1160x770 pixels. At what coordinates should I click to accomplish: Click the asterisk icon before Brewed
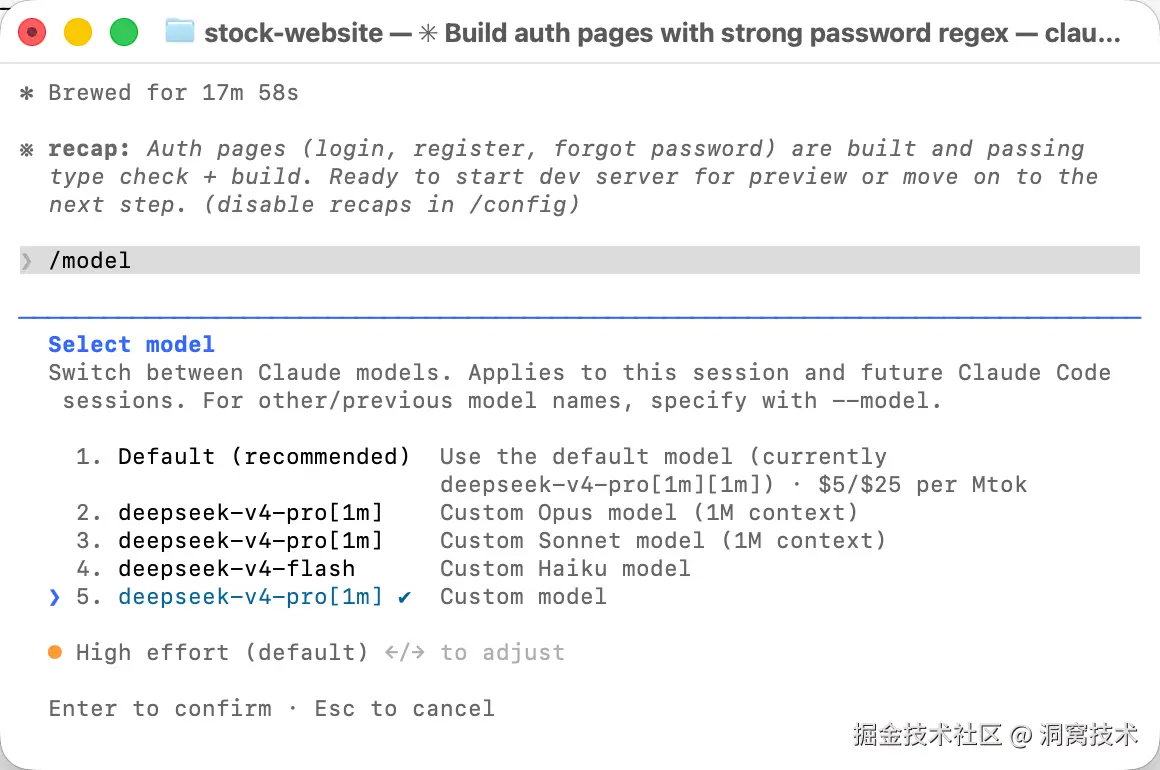(27, 93)
